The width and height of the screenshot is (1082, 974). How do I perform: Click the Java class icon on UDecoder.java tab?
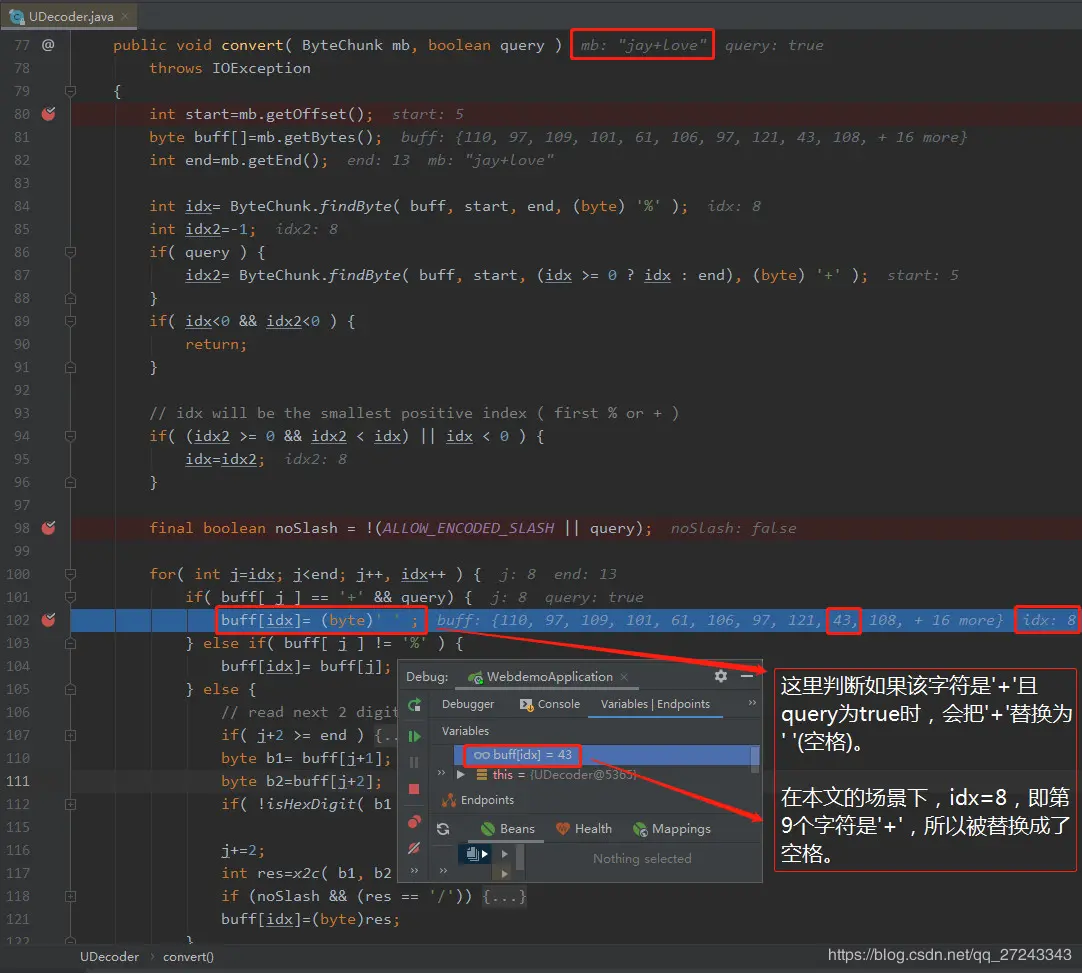pos(17,17)
